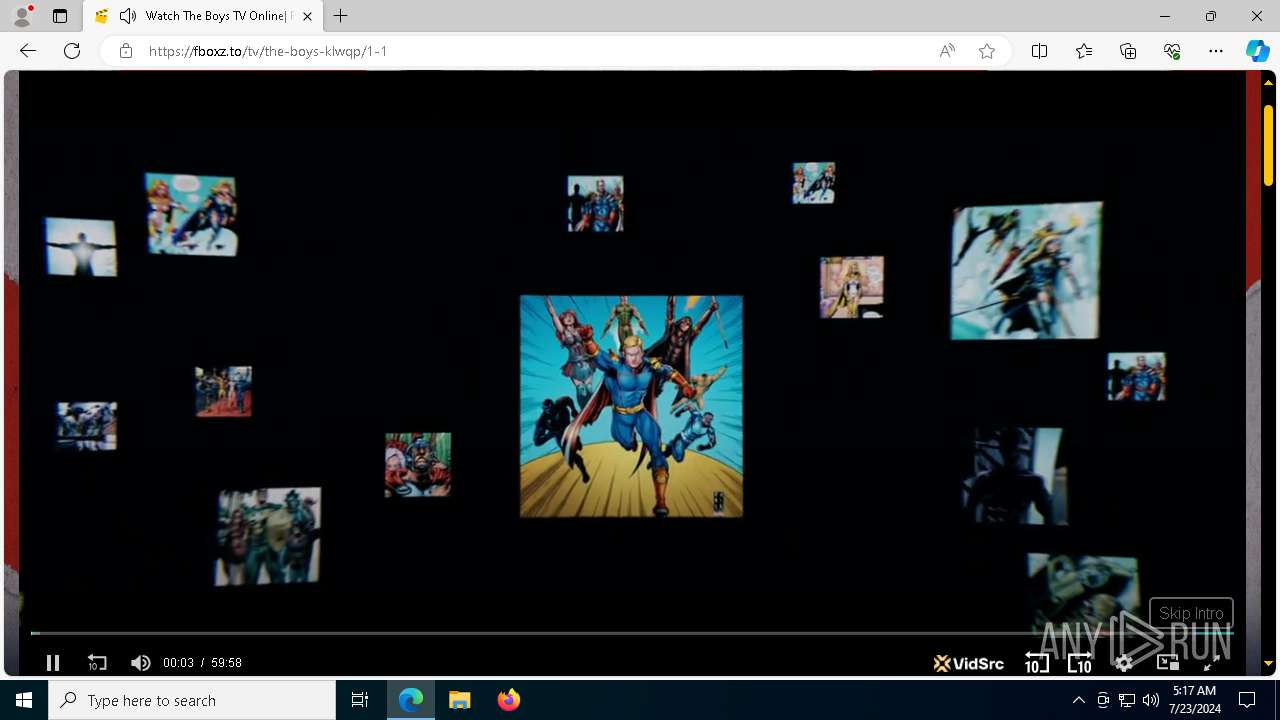Viewport: 1280px width, 720px height.
Task: Click the VidSrc logo link
Action: pyautogui.click(x=968, y=663)
